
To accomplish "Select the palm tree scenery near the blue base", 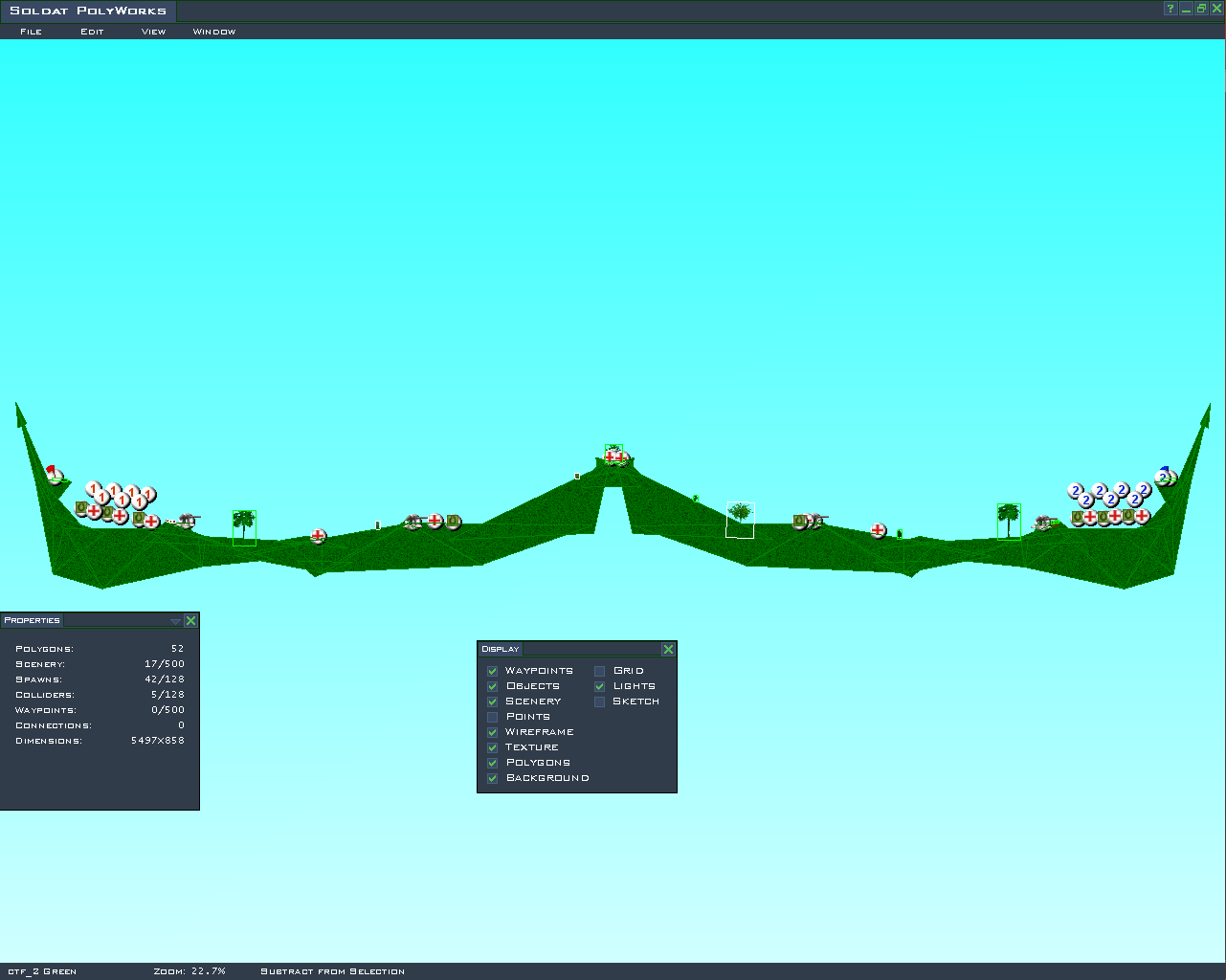I will 1009,522.
